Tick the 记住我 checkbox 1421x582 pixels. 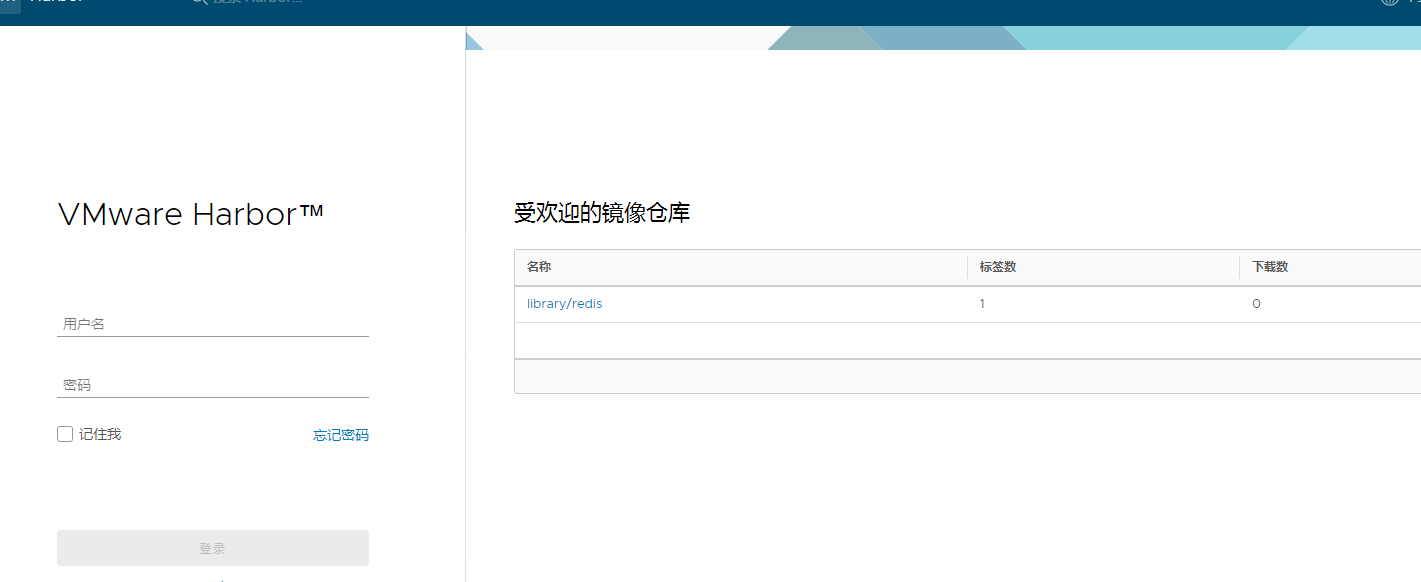65,434
